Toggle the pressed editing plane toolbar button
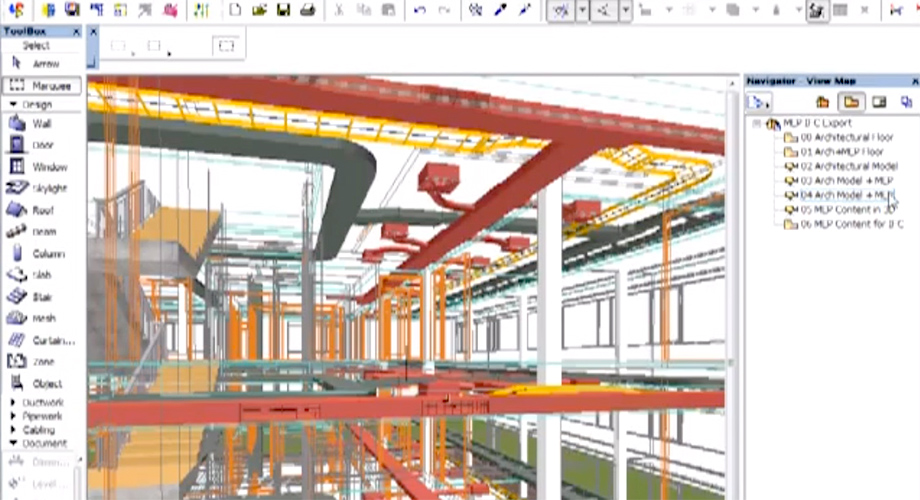This screenshot has height=500, width=920. (x=816, y=11)
